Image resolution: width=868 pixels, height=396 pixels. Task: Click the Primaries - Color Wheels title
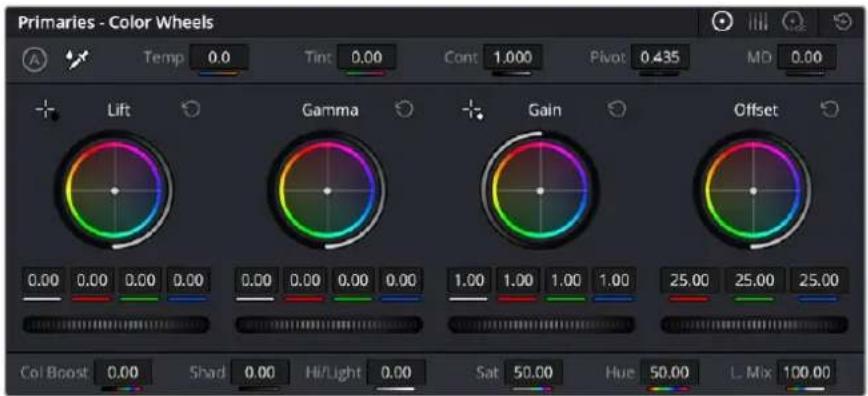[116, 23]
